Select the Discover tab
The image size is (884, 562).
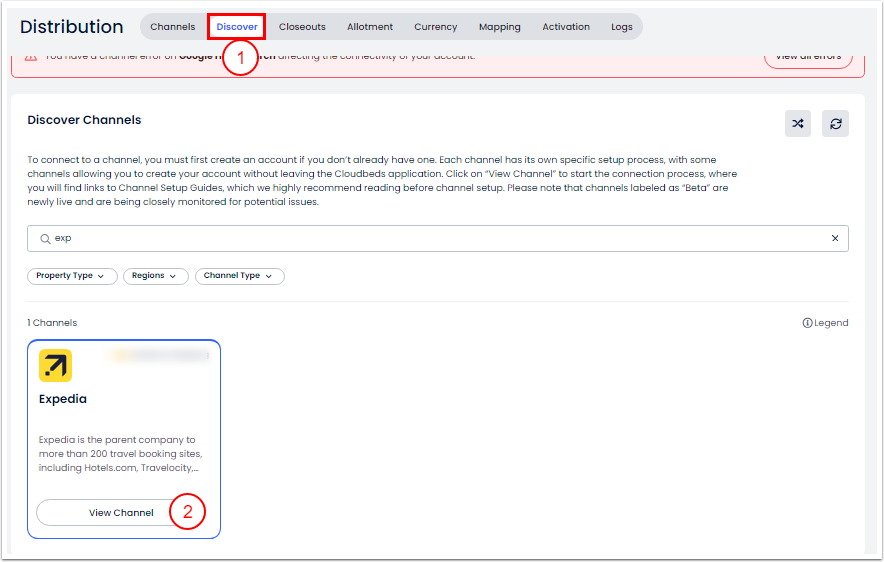pos(237,27)
